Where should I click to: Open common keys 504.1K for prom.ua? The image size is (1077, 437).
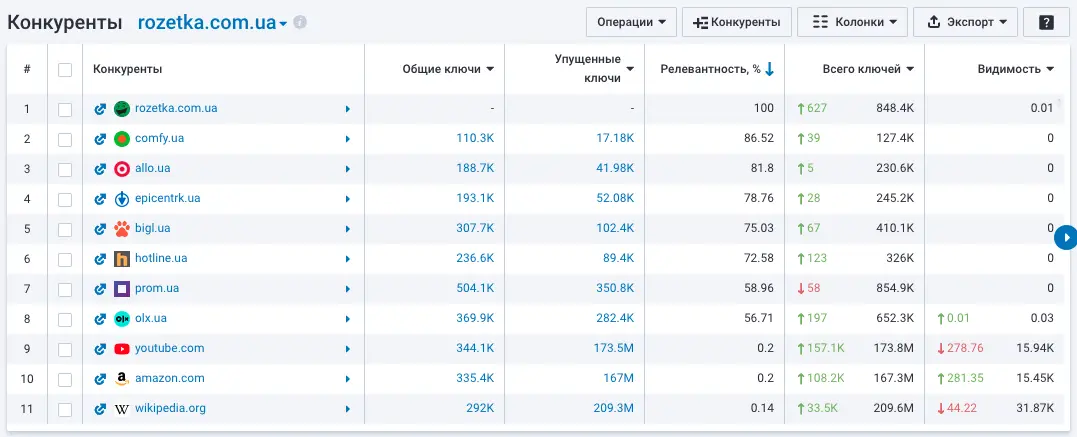(x=475, y=289)
